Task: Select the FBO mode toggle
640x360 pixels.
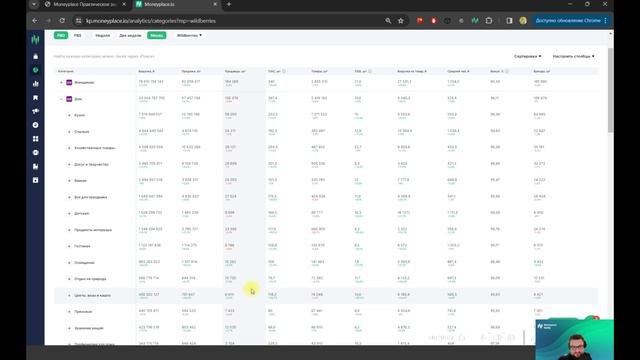Action: pos(61,36)
